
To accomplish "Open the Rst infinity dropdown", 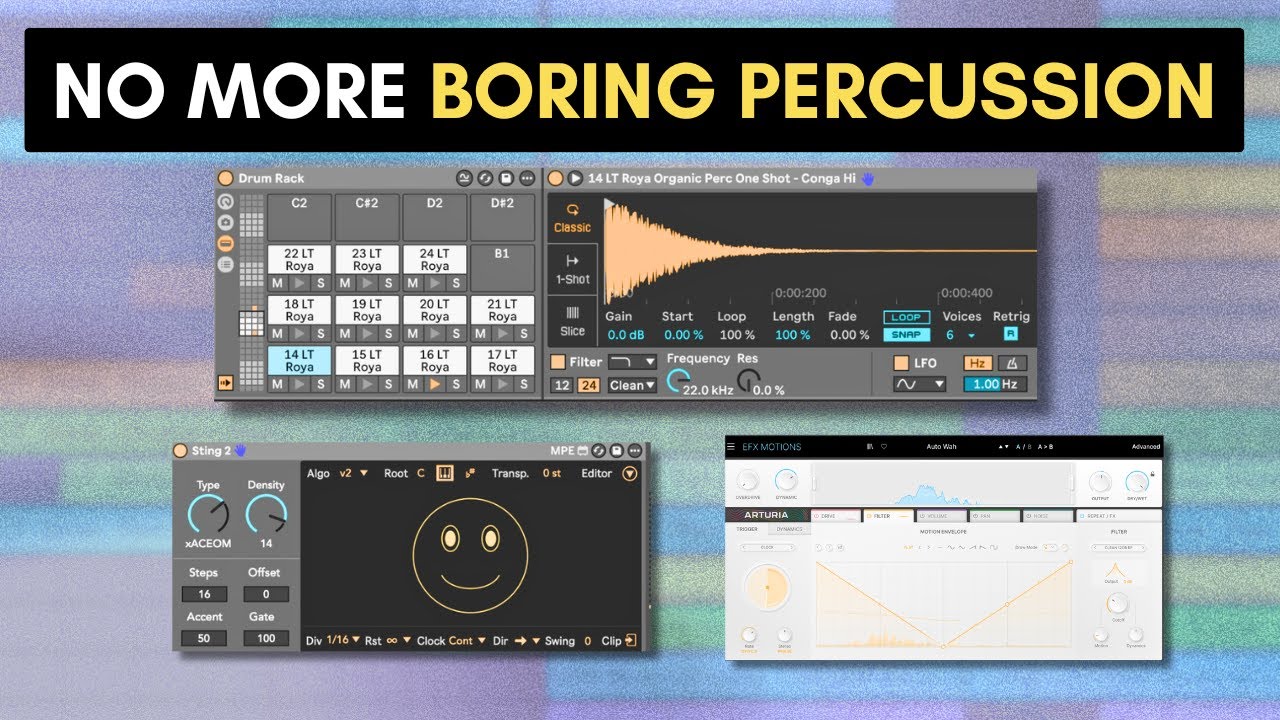I will click(x=398, y=641).
